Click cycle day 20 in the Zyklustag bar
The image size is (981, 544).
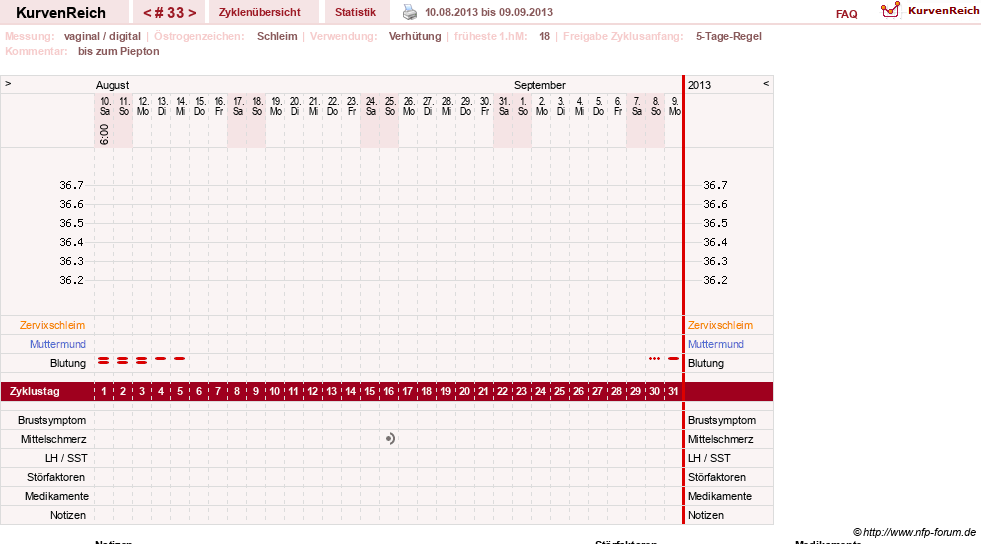[464, 391]
